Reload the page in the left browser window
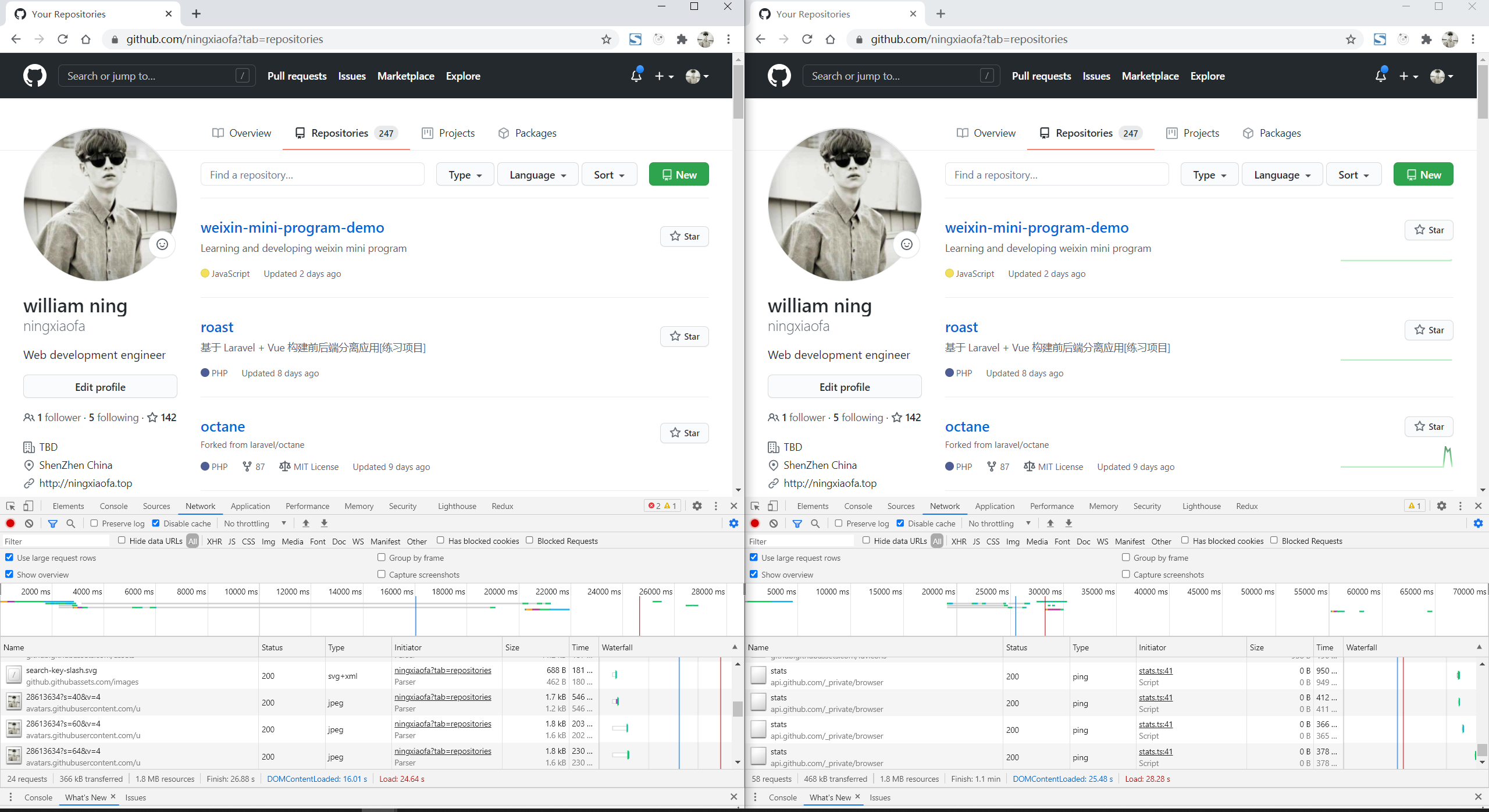Image resolution: width=1489 pixels, height=812 pixels. [63, 39]
